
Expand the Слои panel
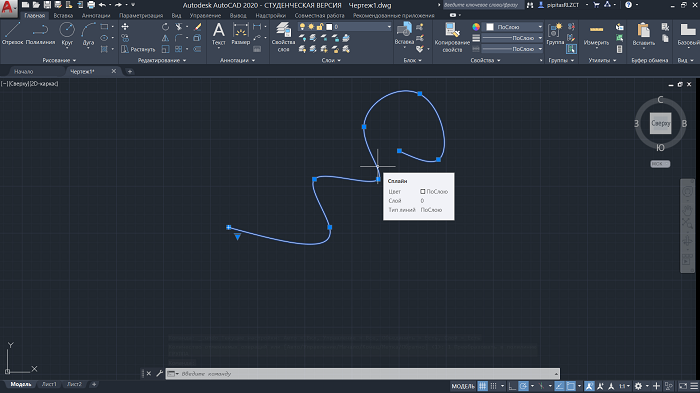[331, 60]
